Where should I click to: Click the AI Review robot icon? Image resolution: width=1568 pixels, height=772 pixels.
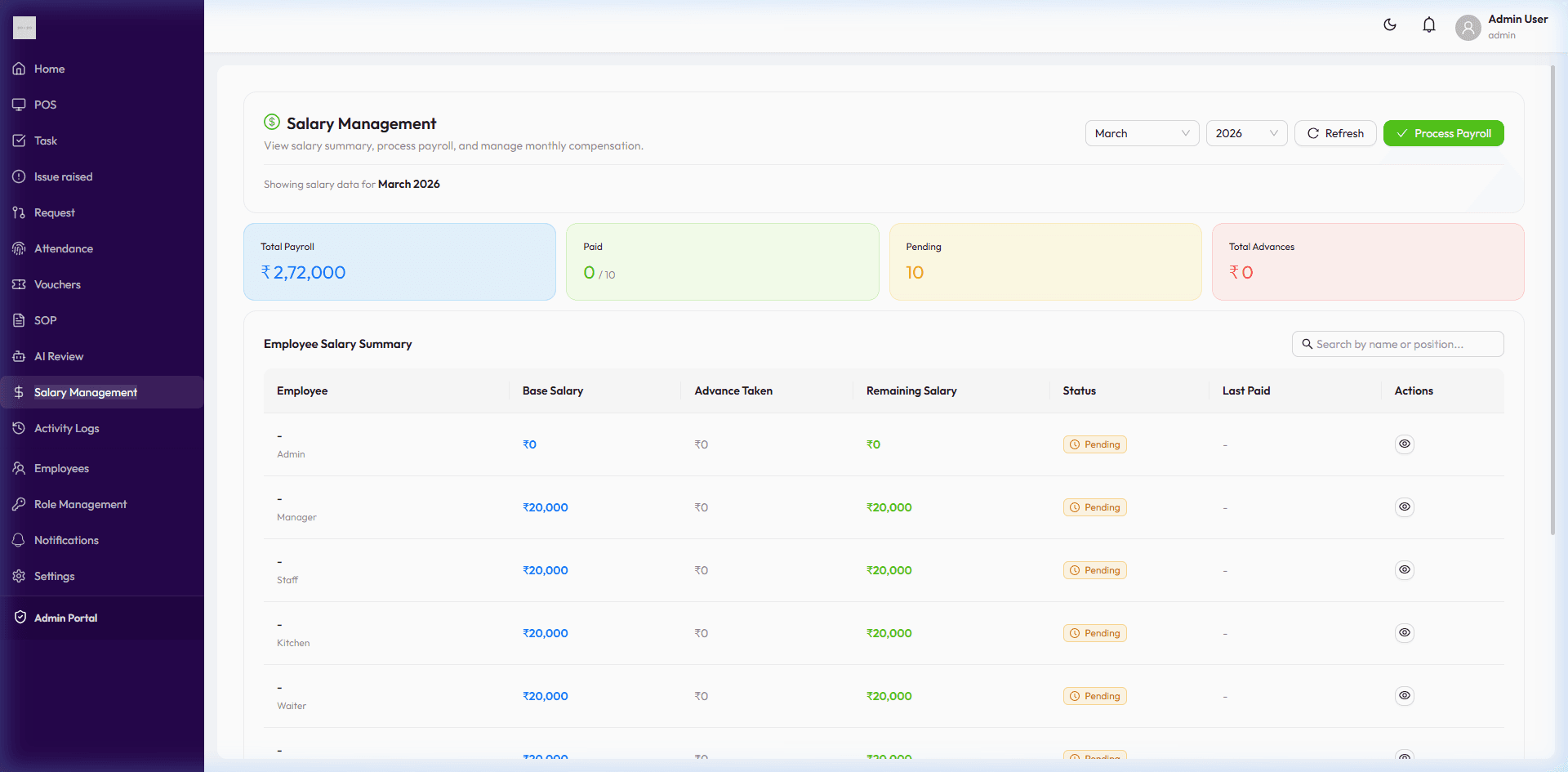coord(19,356)
